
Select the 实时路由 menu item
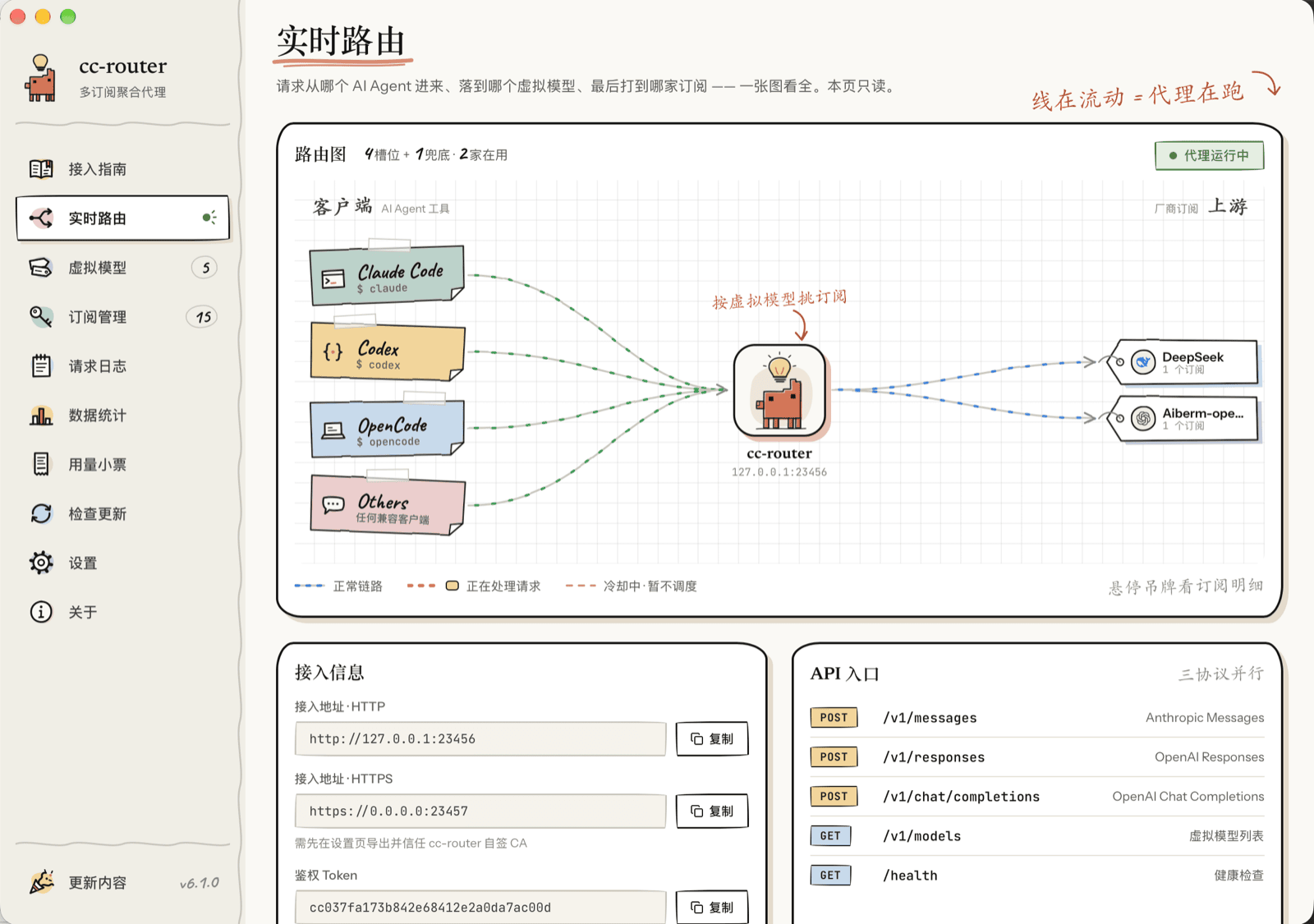pos(122,218)
